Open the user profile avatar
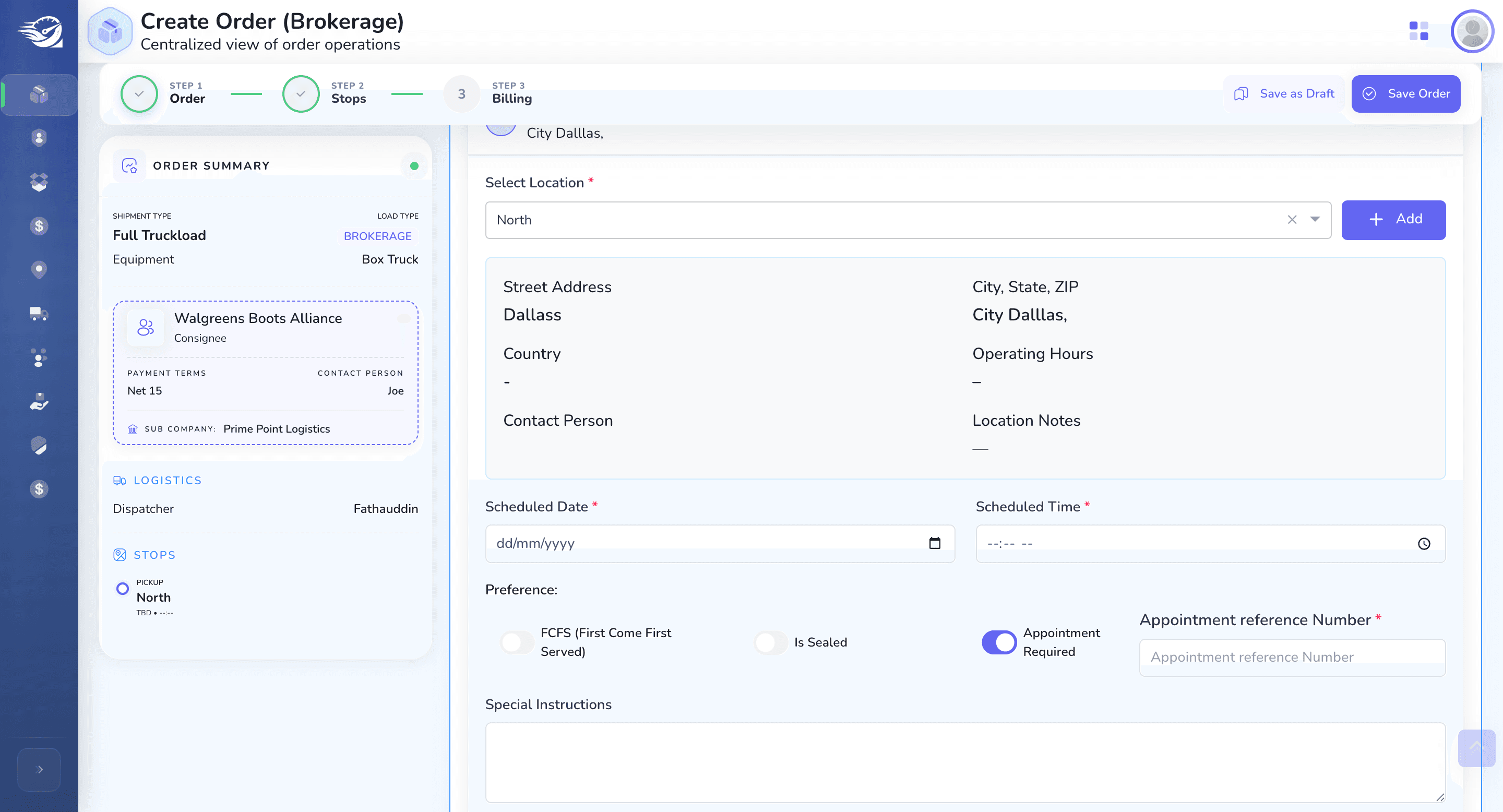Image resolution: width=1503 pixels, height=812 pixels. tap(1472, 31)
